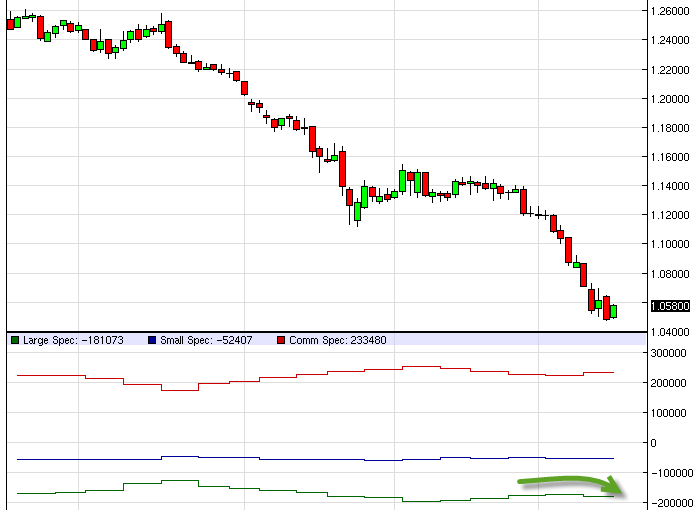Select the 'Comm Spec: 233480' legend text
Screen dimensions: 699x510
tap(338, 340)
